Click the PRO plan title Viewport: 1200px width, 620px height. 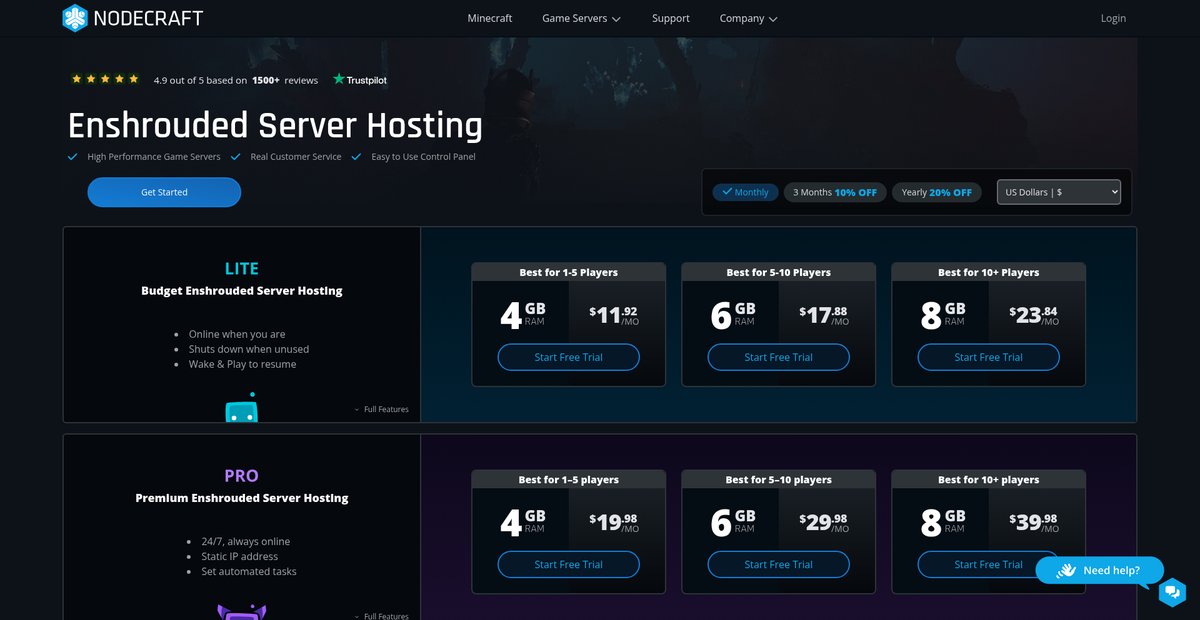pyautogui.click(x=242, y=475)
